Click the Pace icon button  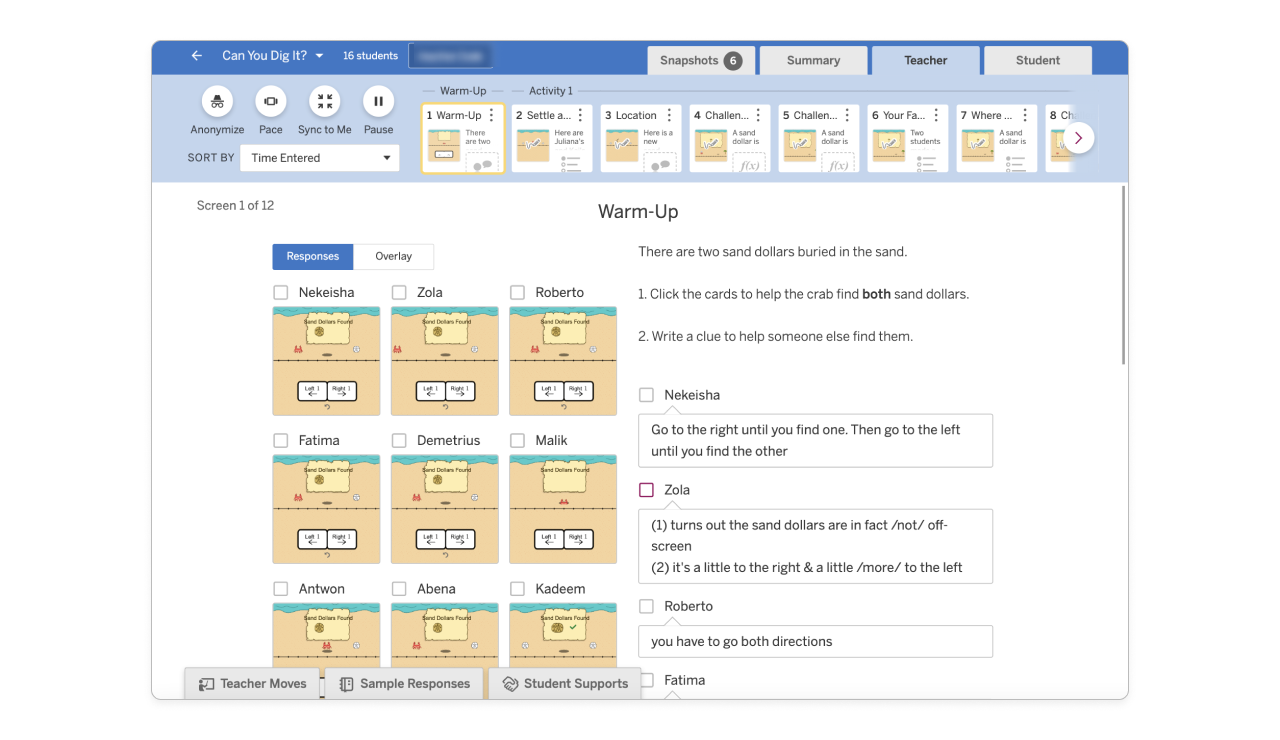point(270,101)
